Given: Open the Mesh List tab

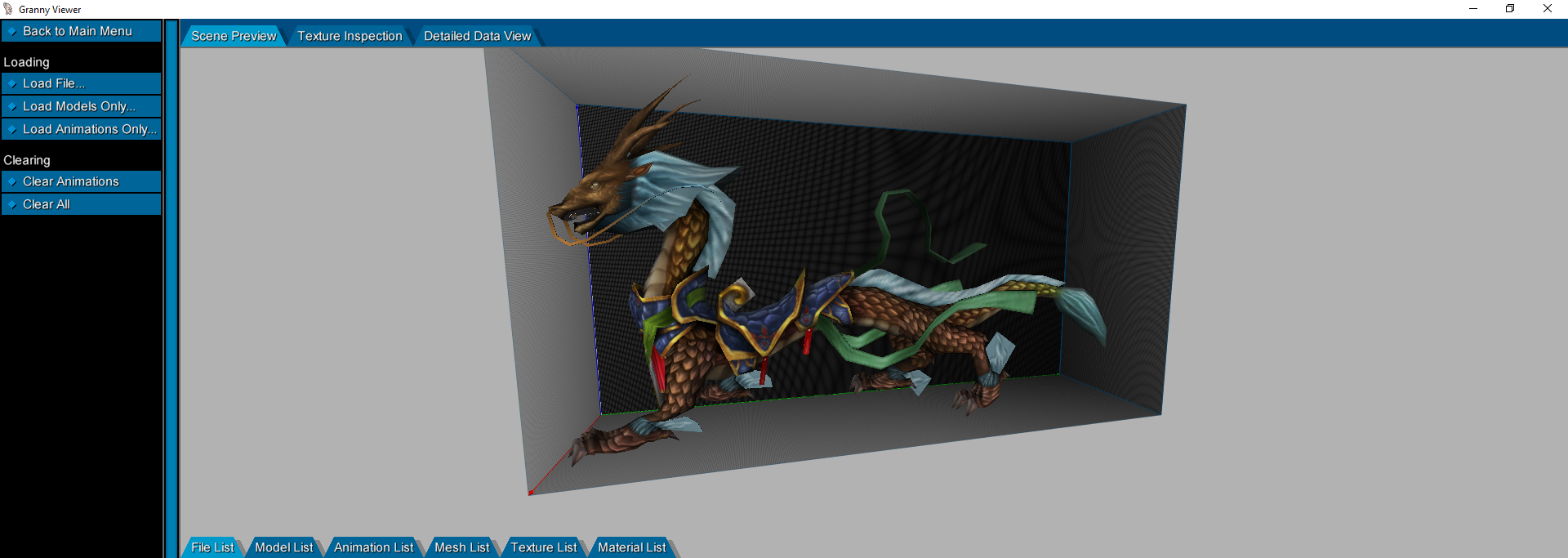Looking at the screenshot, I should pos(461,547).
